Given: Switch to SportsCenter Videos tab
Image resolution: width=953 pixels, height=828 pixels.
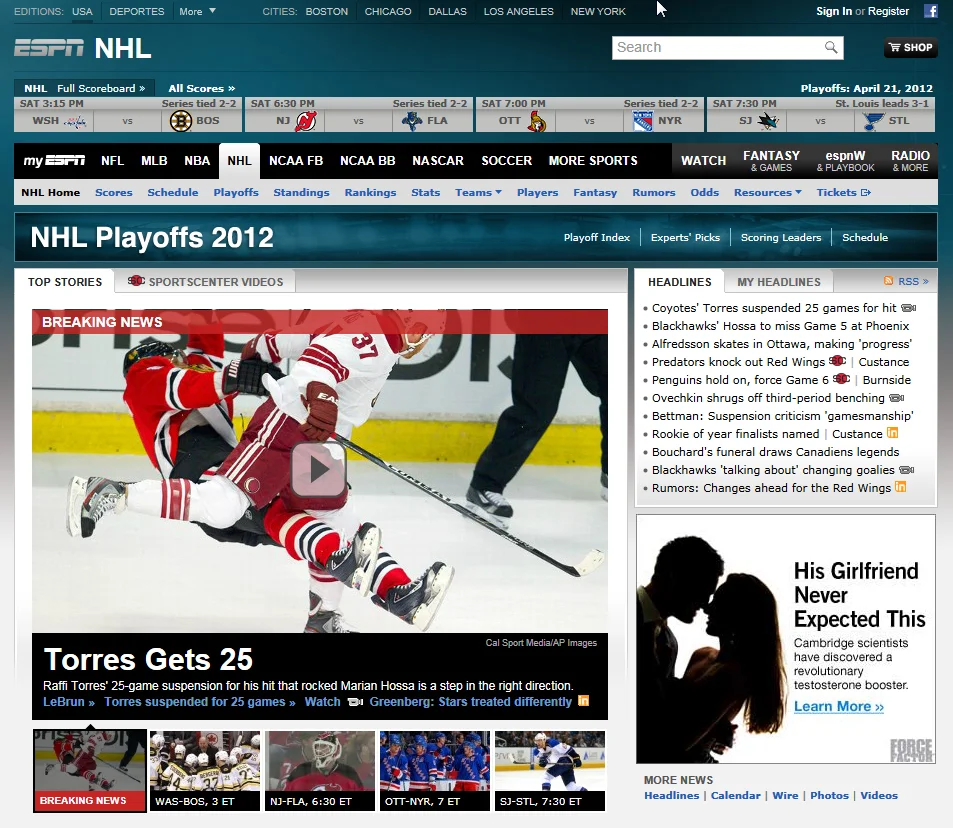Looking at the screenshot, I should pos(205,281).
